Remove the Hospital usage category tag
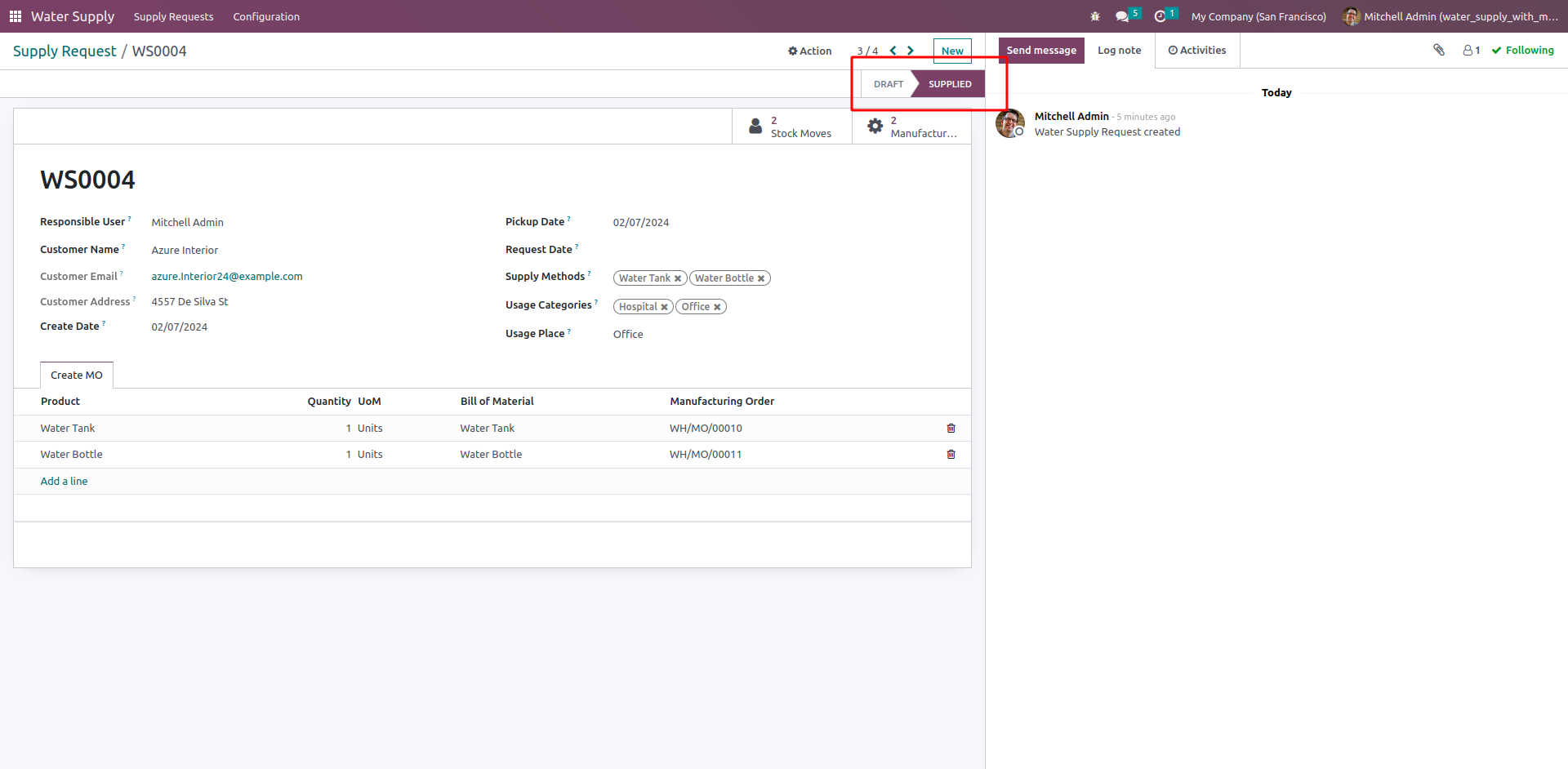Image resolution: width=1568 pixels, height=769 pixels. 664,307
